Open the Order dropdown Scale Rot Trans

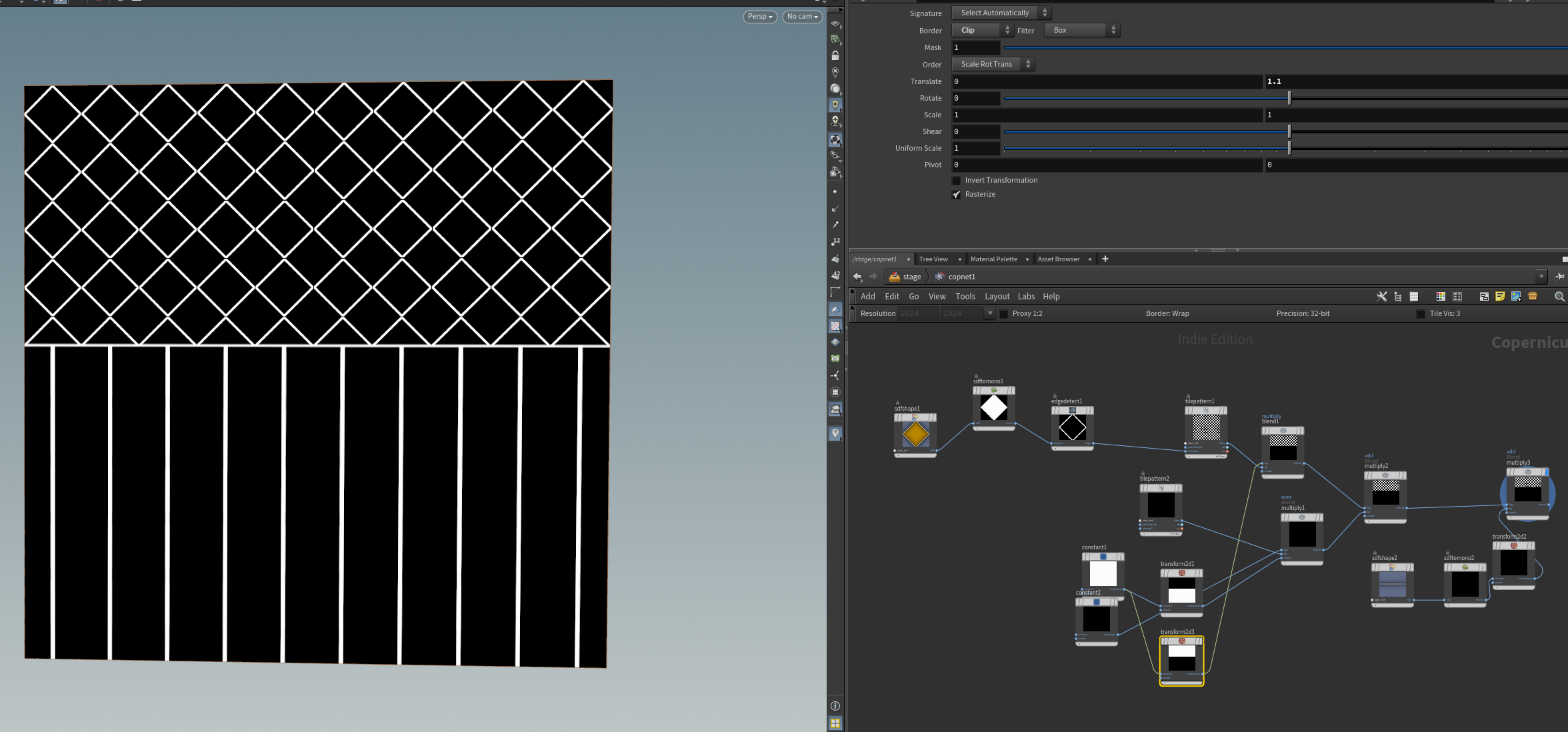coord(993,64)
